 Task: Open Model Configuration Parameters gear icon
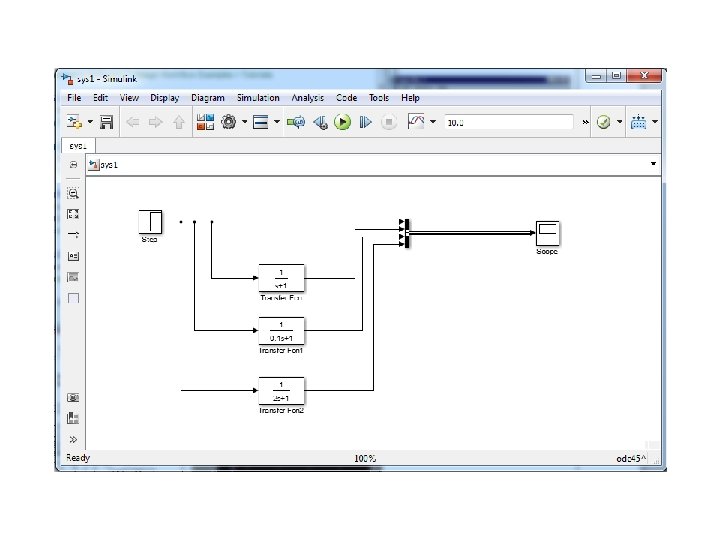[x=228, y=122]
